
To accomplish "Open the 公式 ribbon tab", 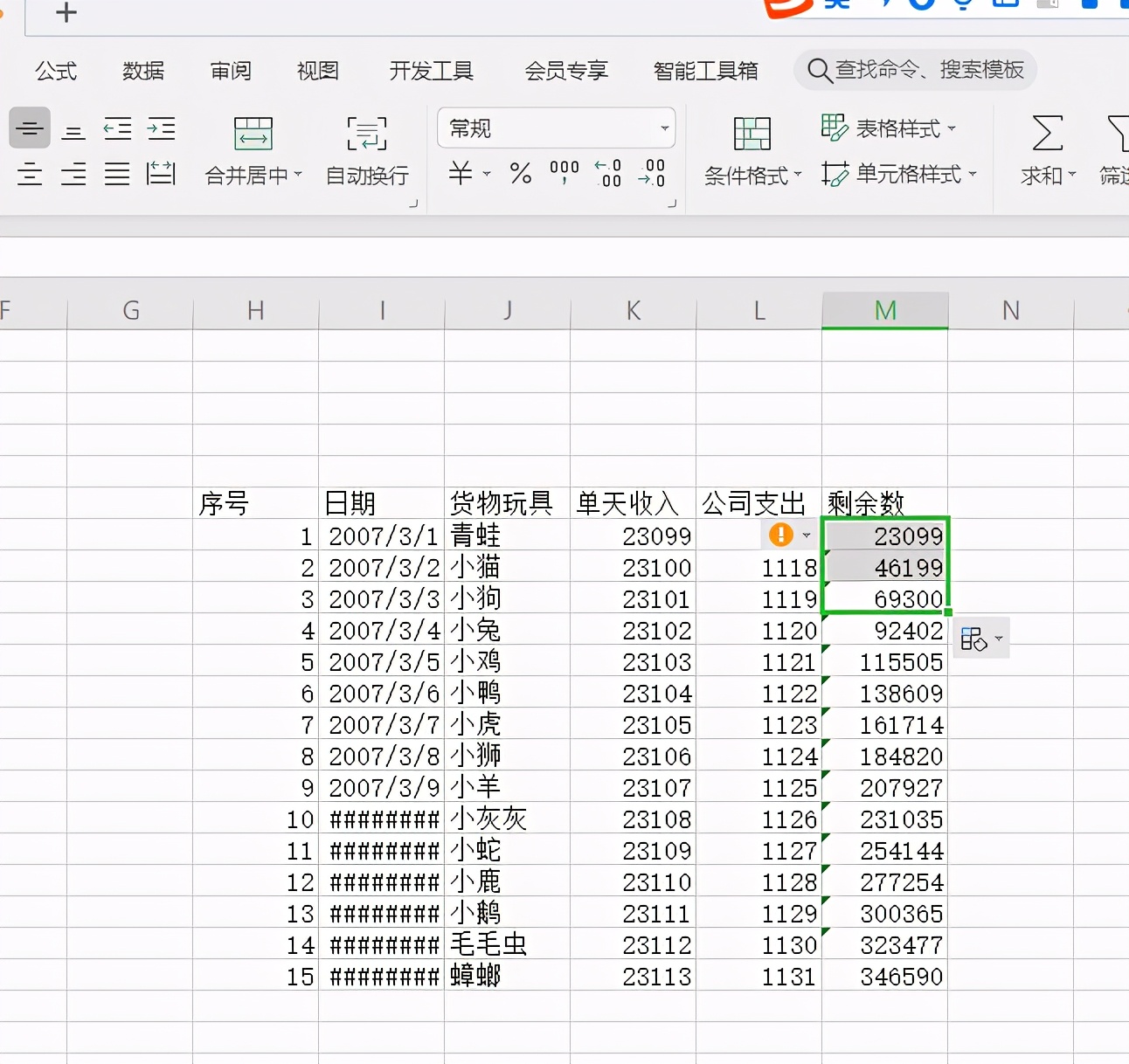I will point(56,71).
